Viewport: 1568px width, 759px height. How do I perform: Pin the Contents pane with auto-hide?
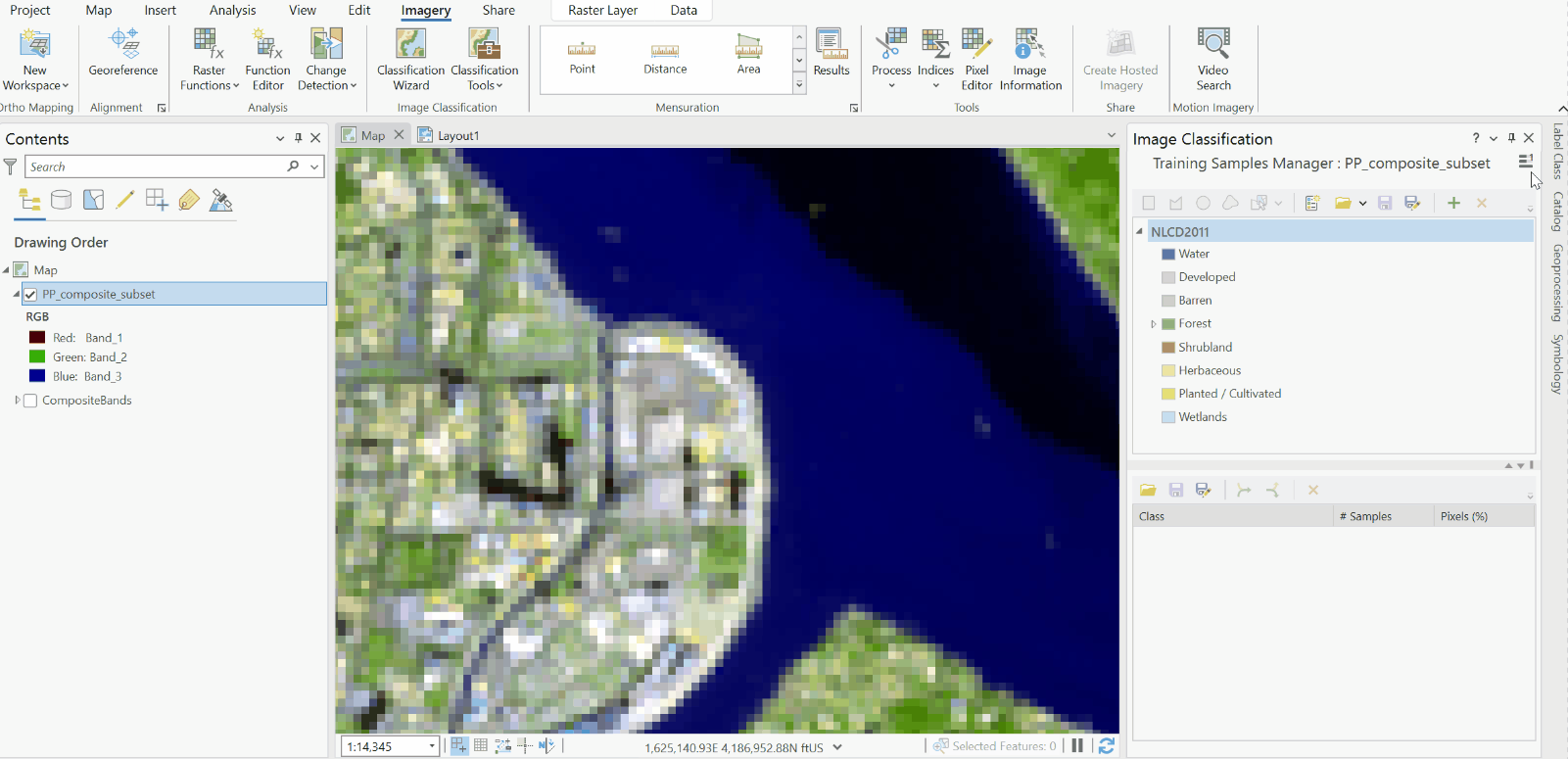pos(299,138)
